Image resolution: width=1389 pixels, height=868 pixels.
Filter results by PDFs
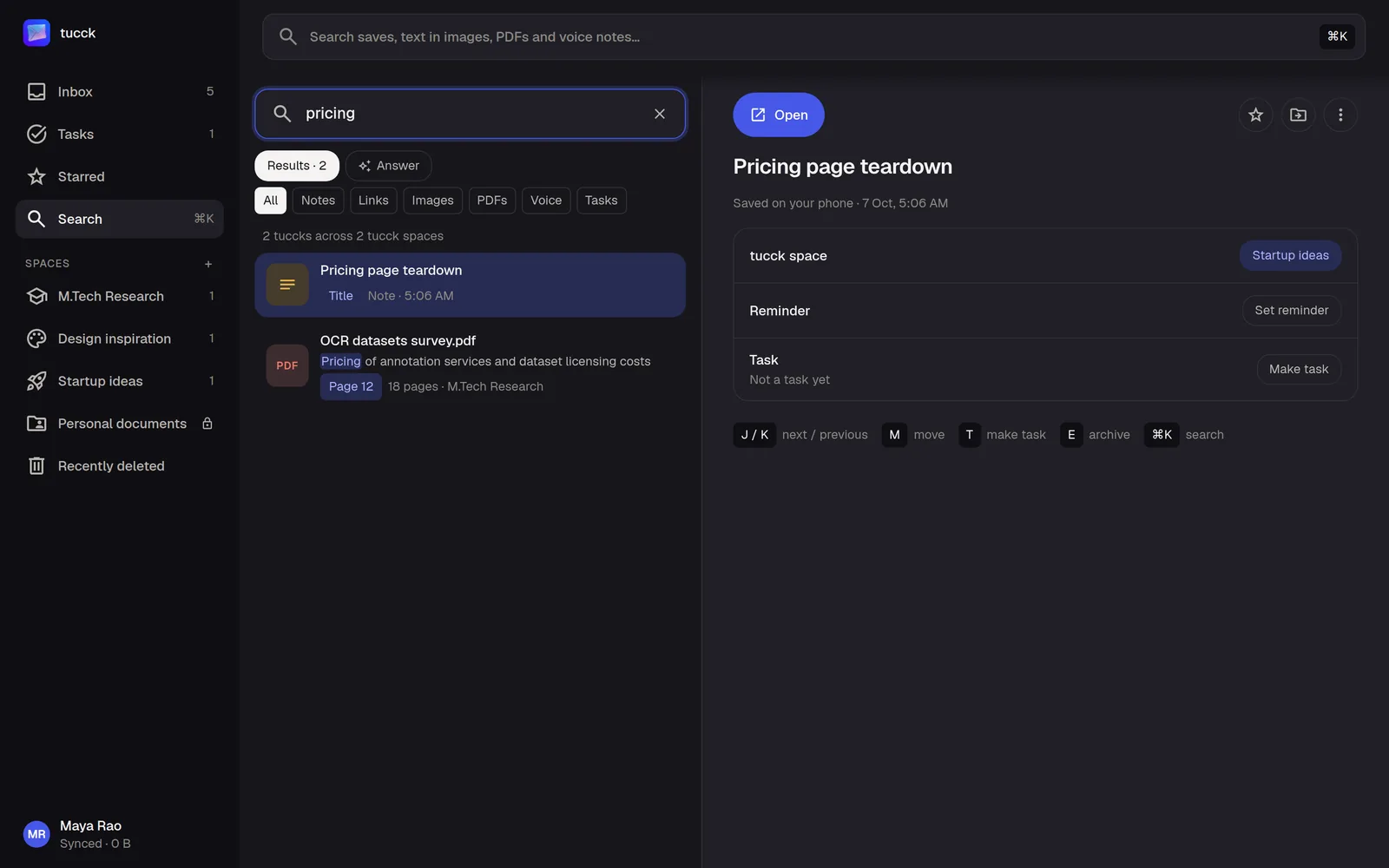(492, 201)
